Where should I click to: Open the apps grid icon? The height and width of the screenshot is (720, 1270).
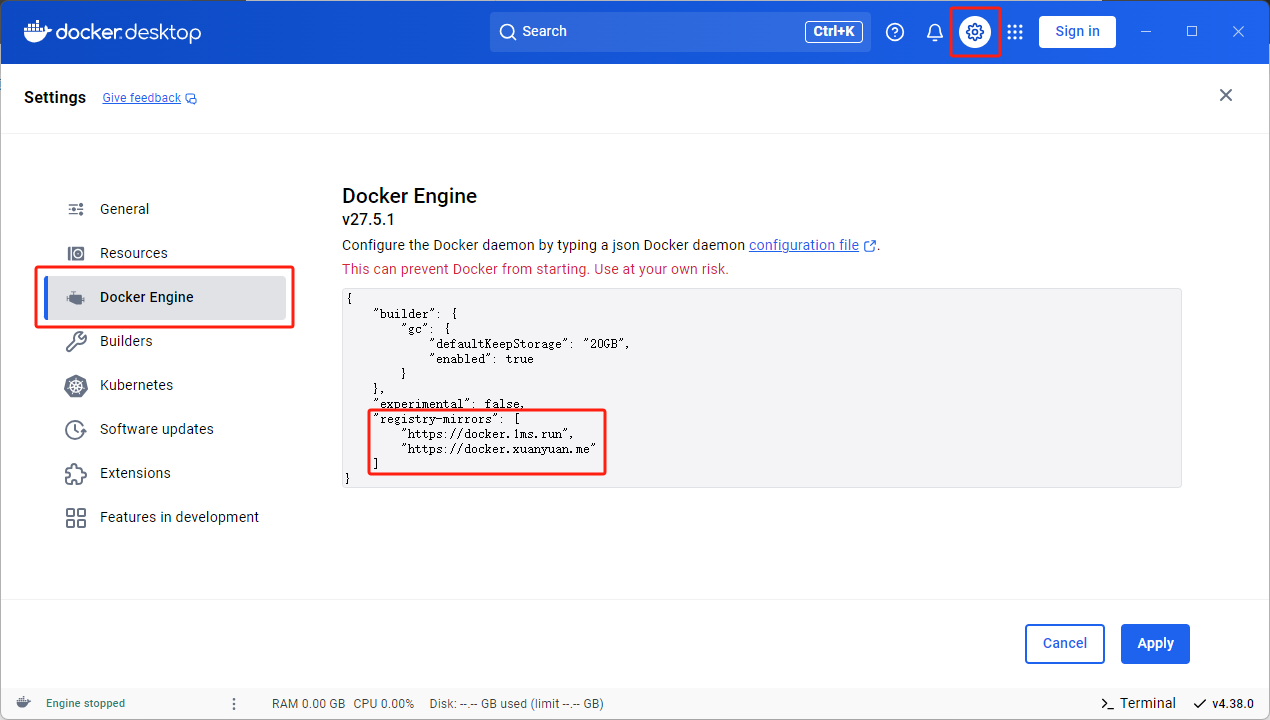click(1015, 32)
